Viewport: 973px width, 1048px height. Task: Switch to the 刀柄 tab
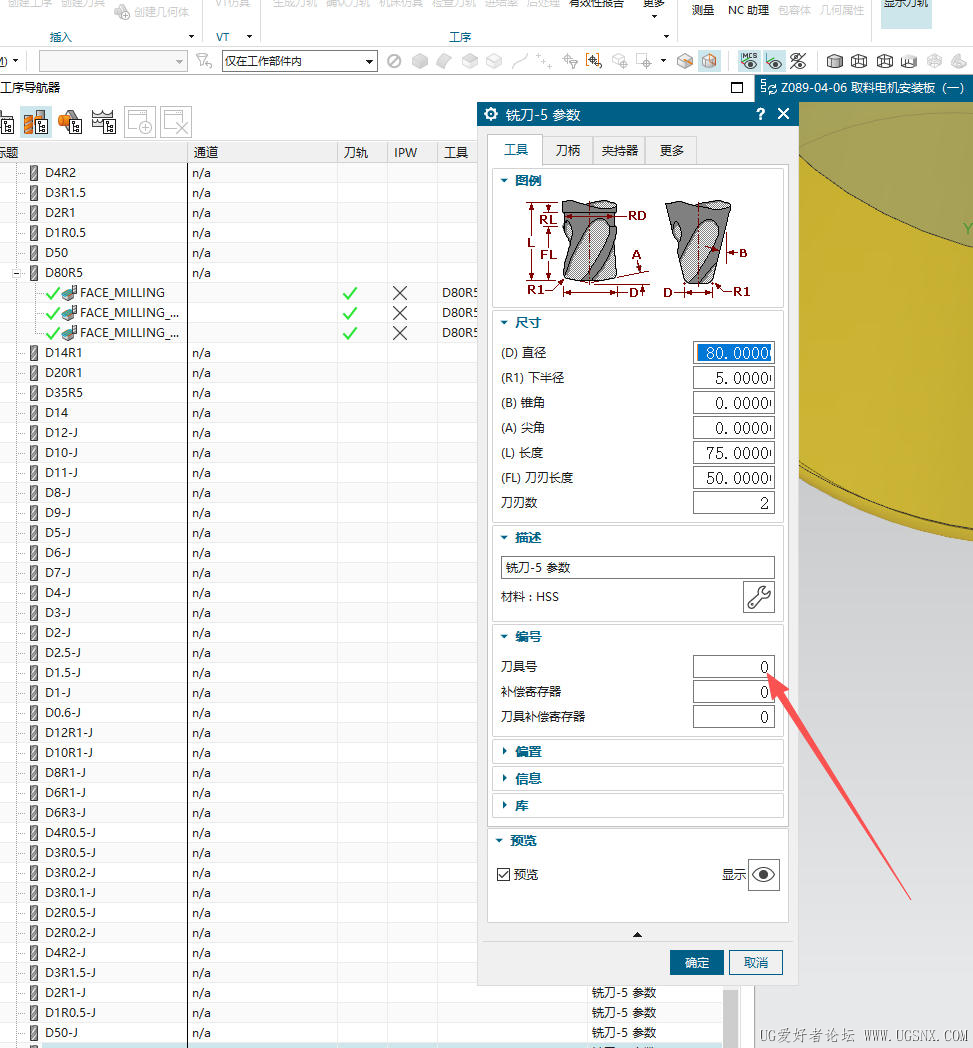pyautogui.click(x=567, y=151)
